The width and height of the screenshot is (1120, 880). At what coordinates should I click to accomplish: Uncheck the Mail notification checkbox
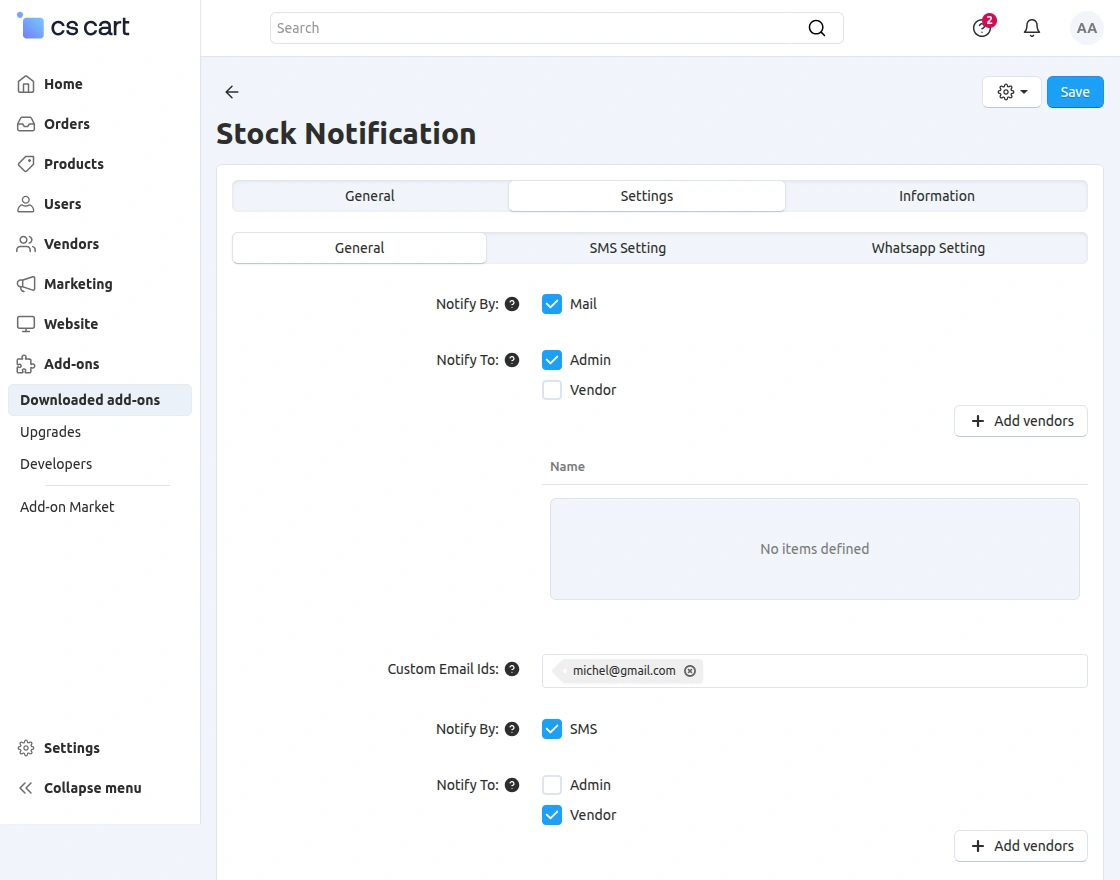[x=552, y=304]
